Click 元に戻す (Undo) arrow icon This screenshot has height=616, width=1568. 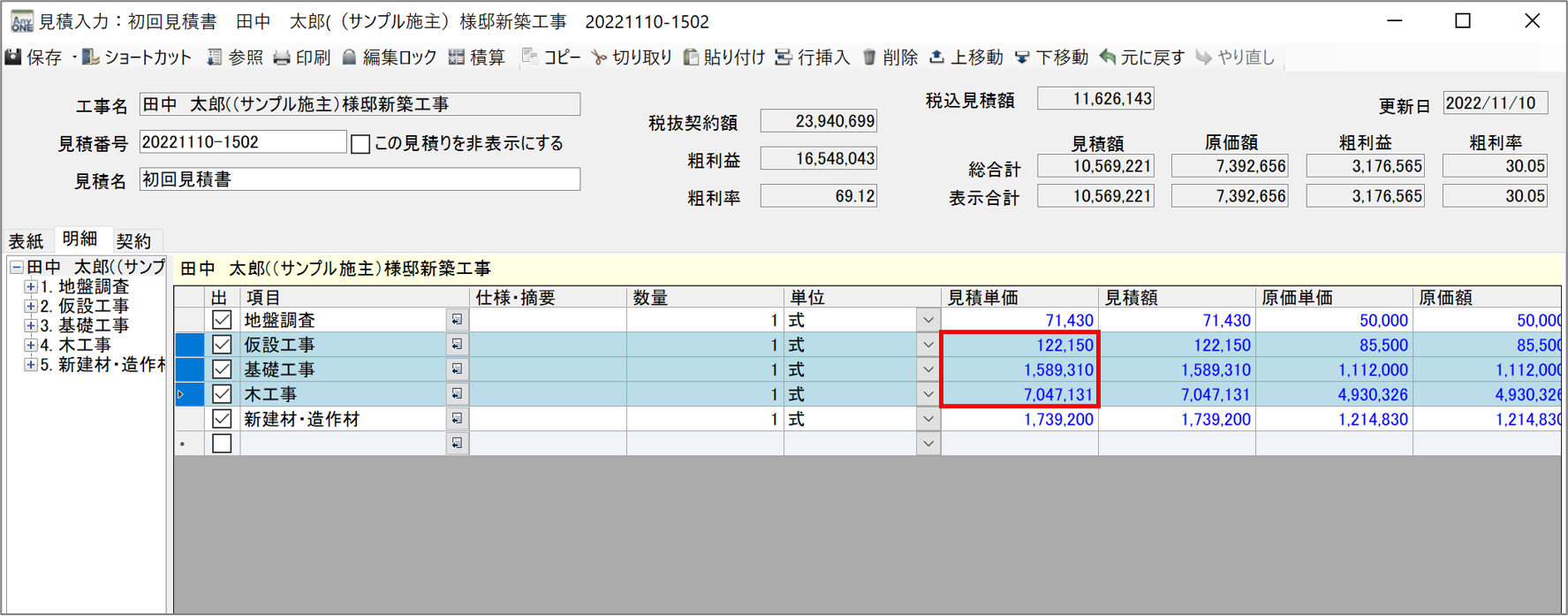coord(1108,57)
